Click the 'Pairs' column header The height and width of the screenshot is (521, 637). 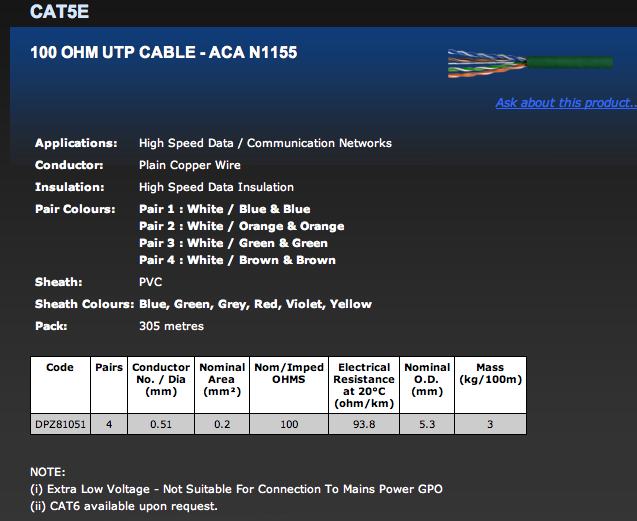109,368
